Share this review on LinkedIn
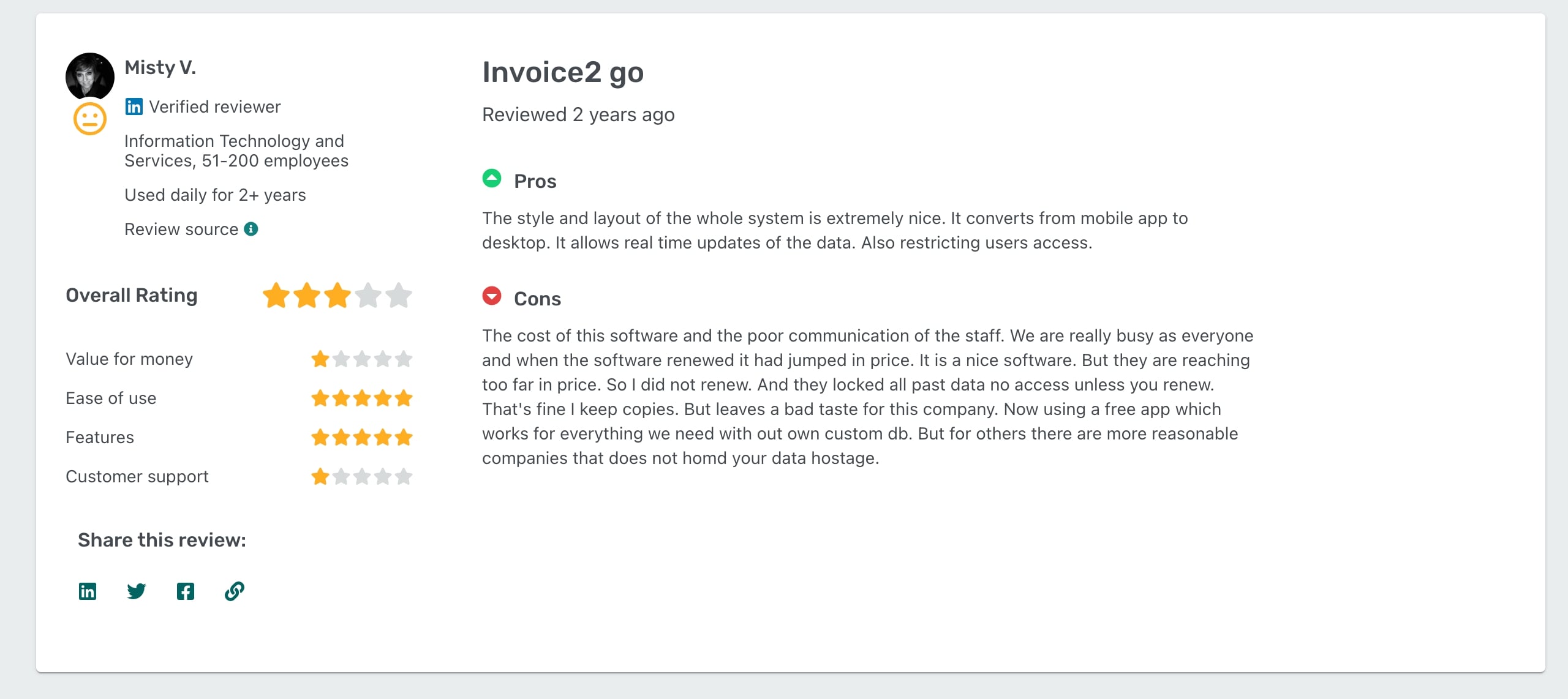The image size is (1568, 699). (x=87, y=591)
